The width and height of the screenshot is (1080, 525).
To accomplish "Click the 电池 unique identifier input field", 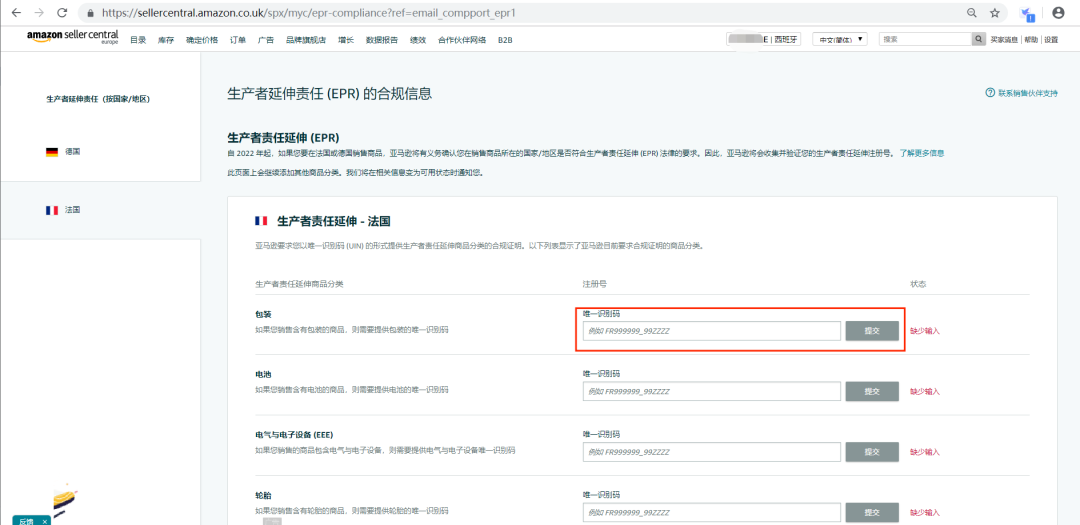I will (x=712, y=391).
